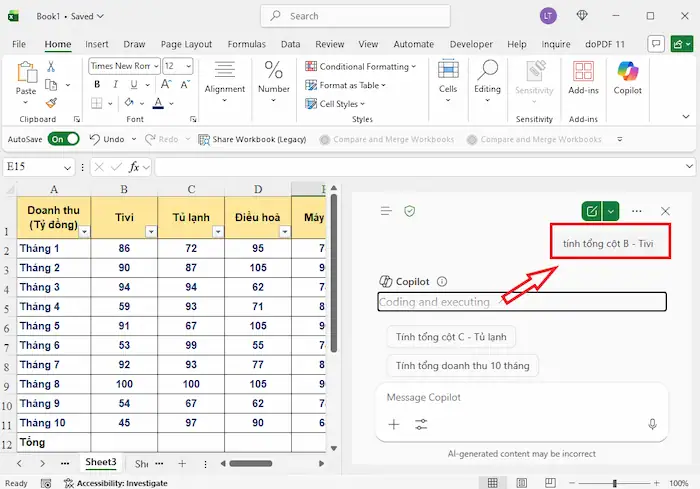Toggle Bold formatting
Screen dimensions: 700x489
click(97, 85)
